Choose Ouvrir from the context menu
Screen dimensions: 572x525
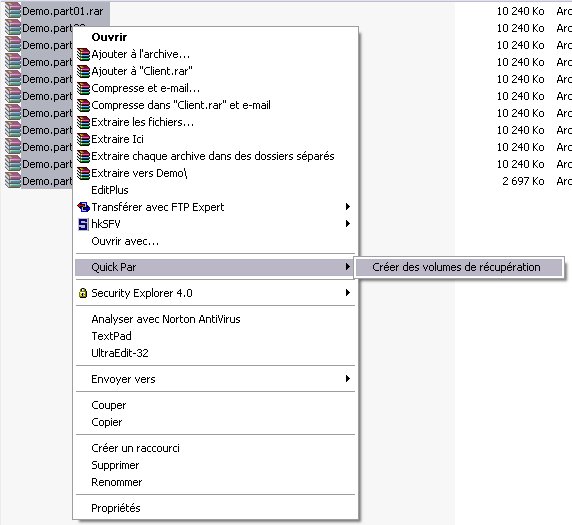click(x=215, y=37)
